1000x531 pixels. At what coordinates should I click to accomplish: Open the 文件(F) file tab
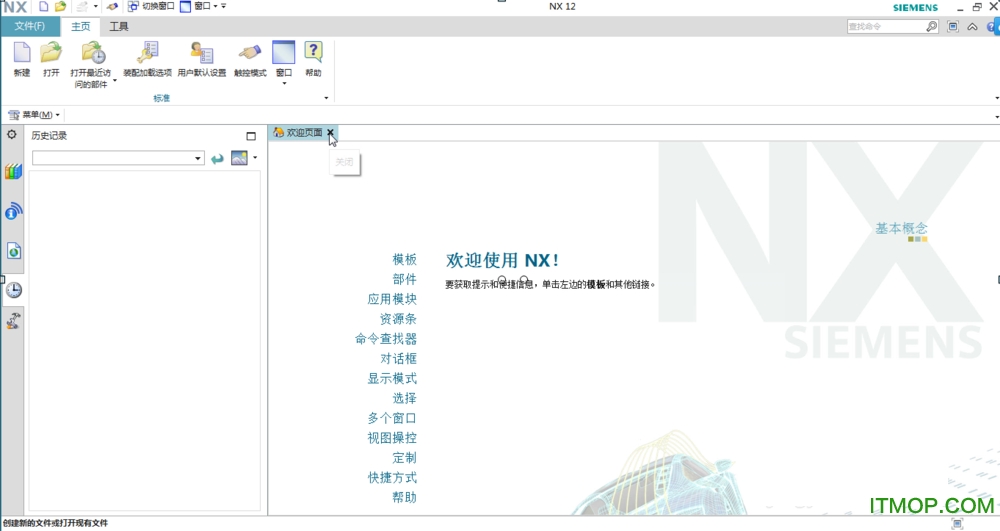click(30, 26)
